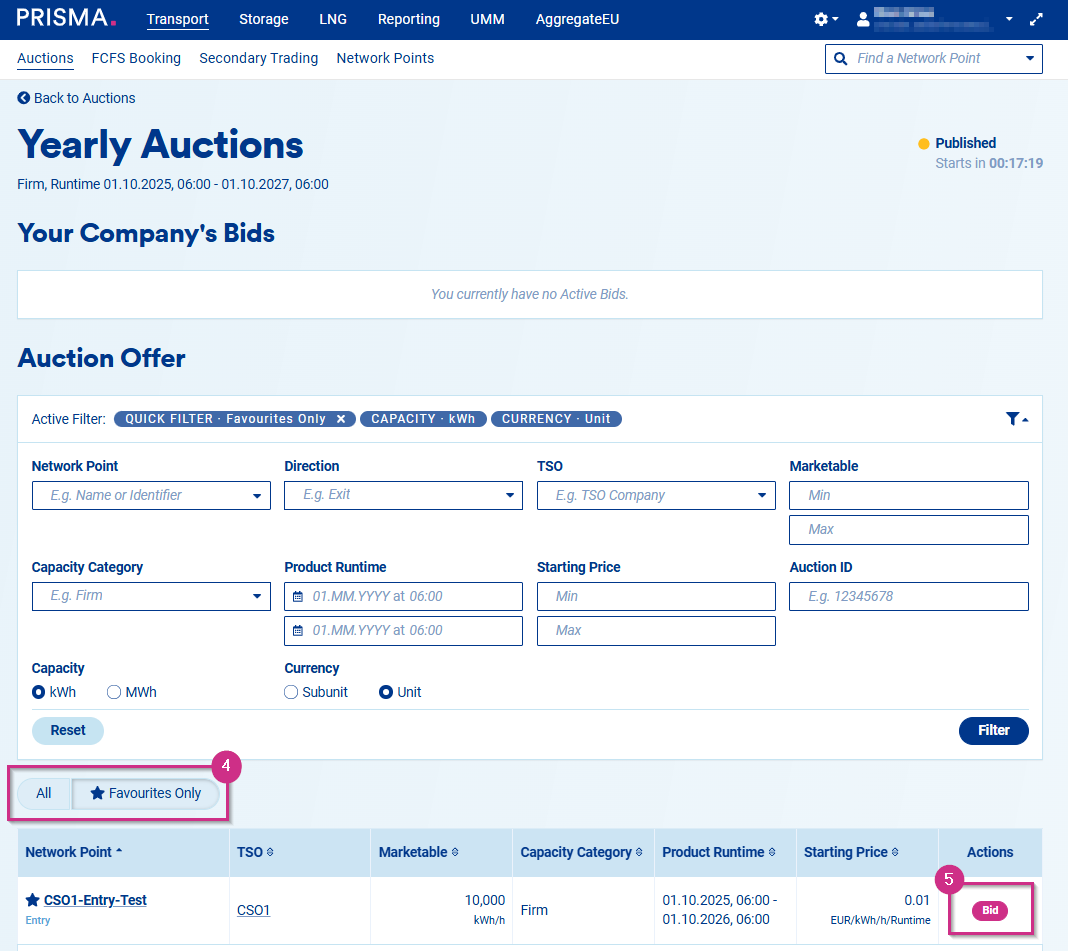Remove the Favourites Only quick filter chip
Image resolution: width=1068 pixels, height=951 pixels.
point(341,419)
